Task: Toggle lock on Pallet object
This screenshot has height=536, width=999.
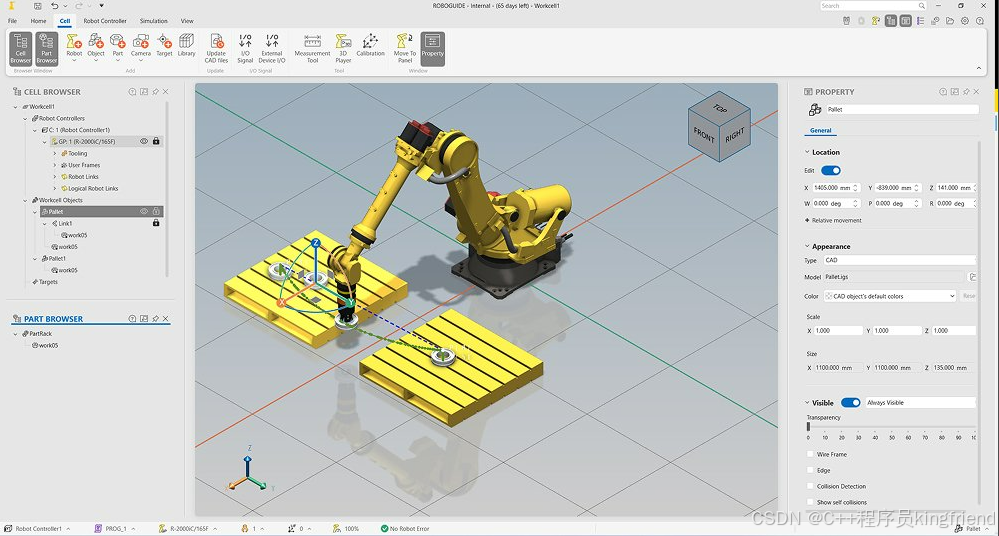Action: pyautogui.click(x=156, y=212)
